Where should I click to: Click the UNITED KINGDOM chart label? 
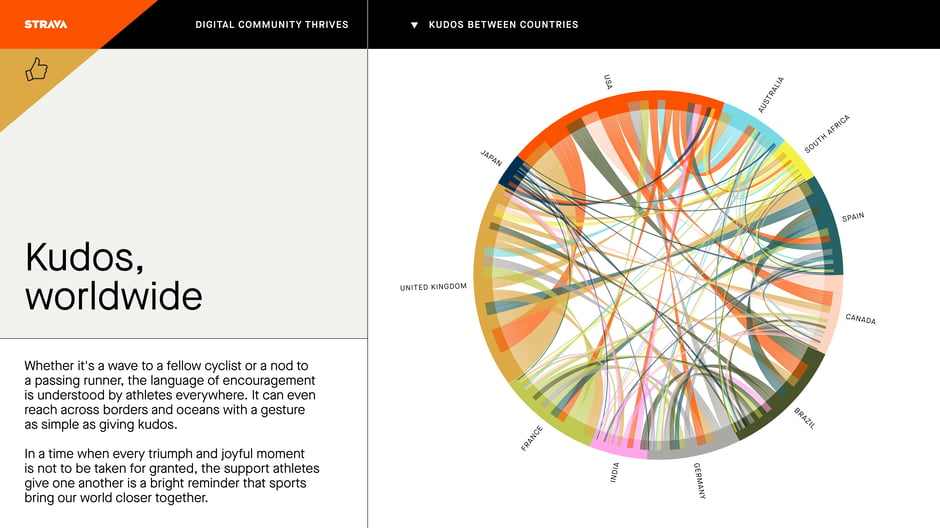click(433, 287)
